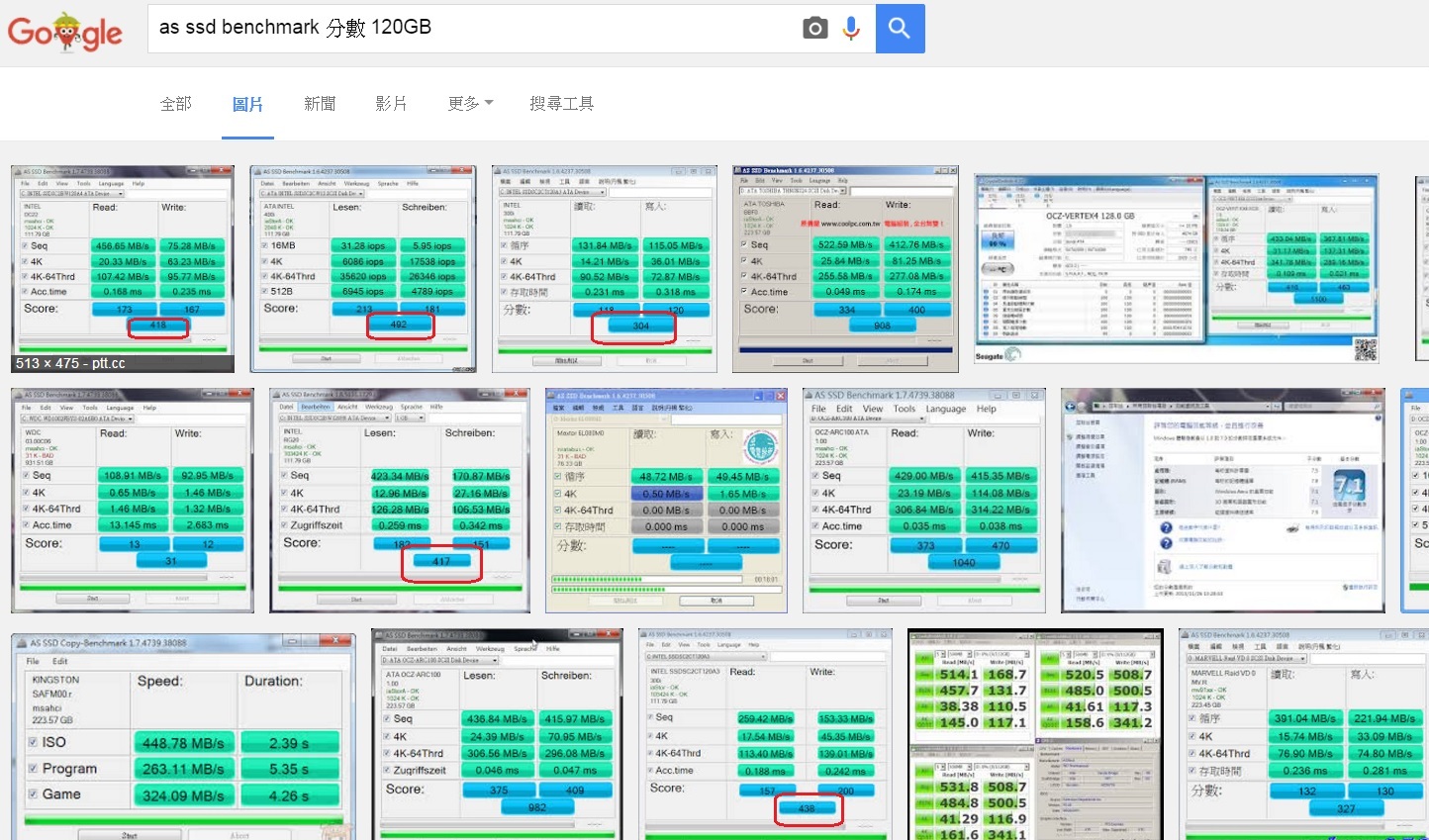Viewport: 1429px width, 840px height.
Task: Open ptt.cc benchmark thumbnail scoring 418
Action: point(123,269)
